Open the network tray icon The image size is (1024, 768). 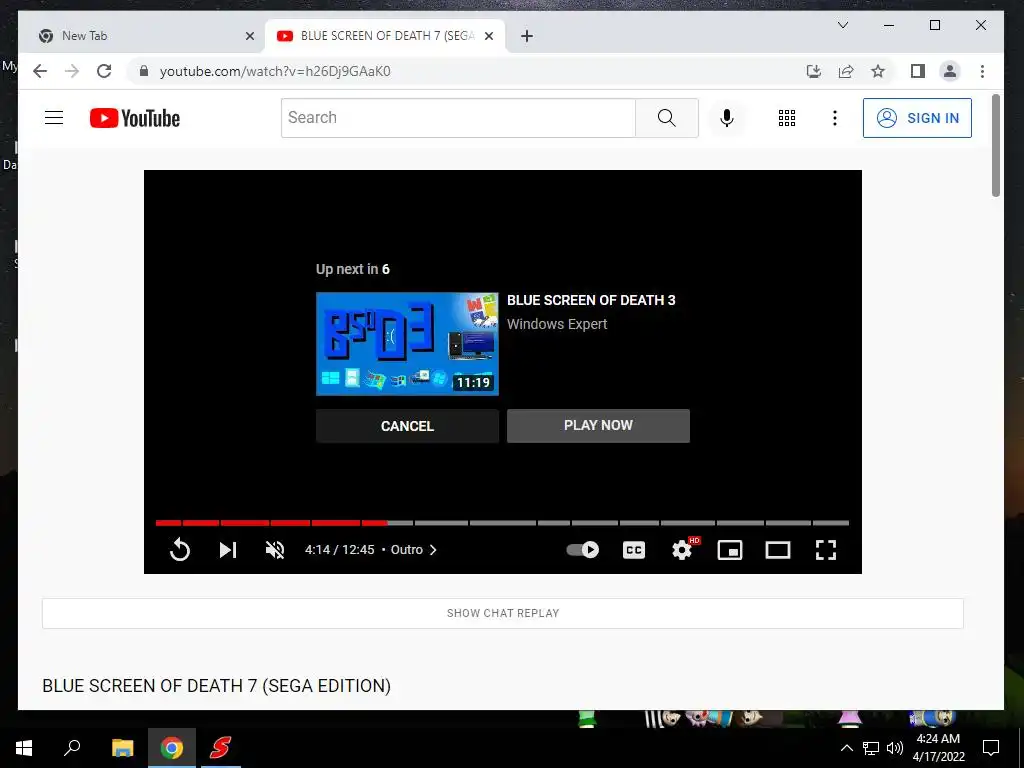(871, 748)
